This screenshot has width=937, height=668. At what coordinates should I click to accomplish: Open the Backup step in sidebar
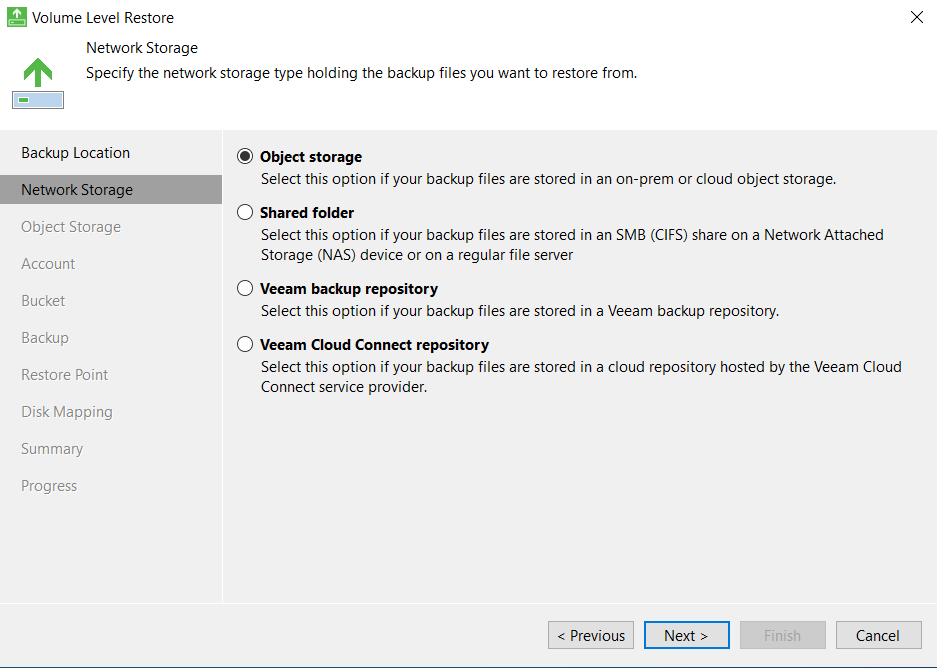pyautogui.click(x=45, y=338)
